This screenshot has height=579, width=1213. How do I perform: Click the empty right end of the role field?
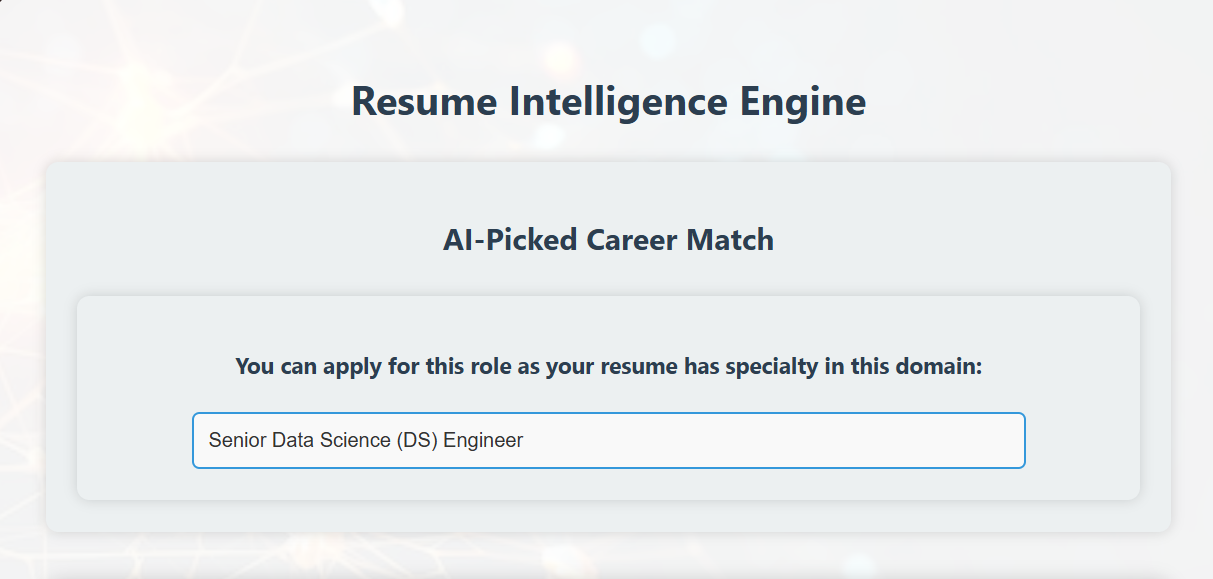click(x=900, y=440)
